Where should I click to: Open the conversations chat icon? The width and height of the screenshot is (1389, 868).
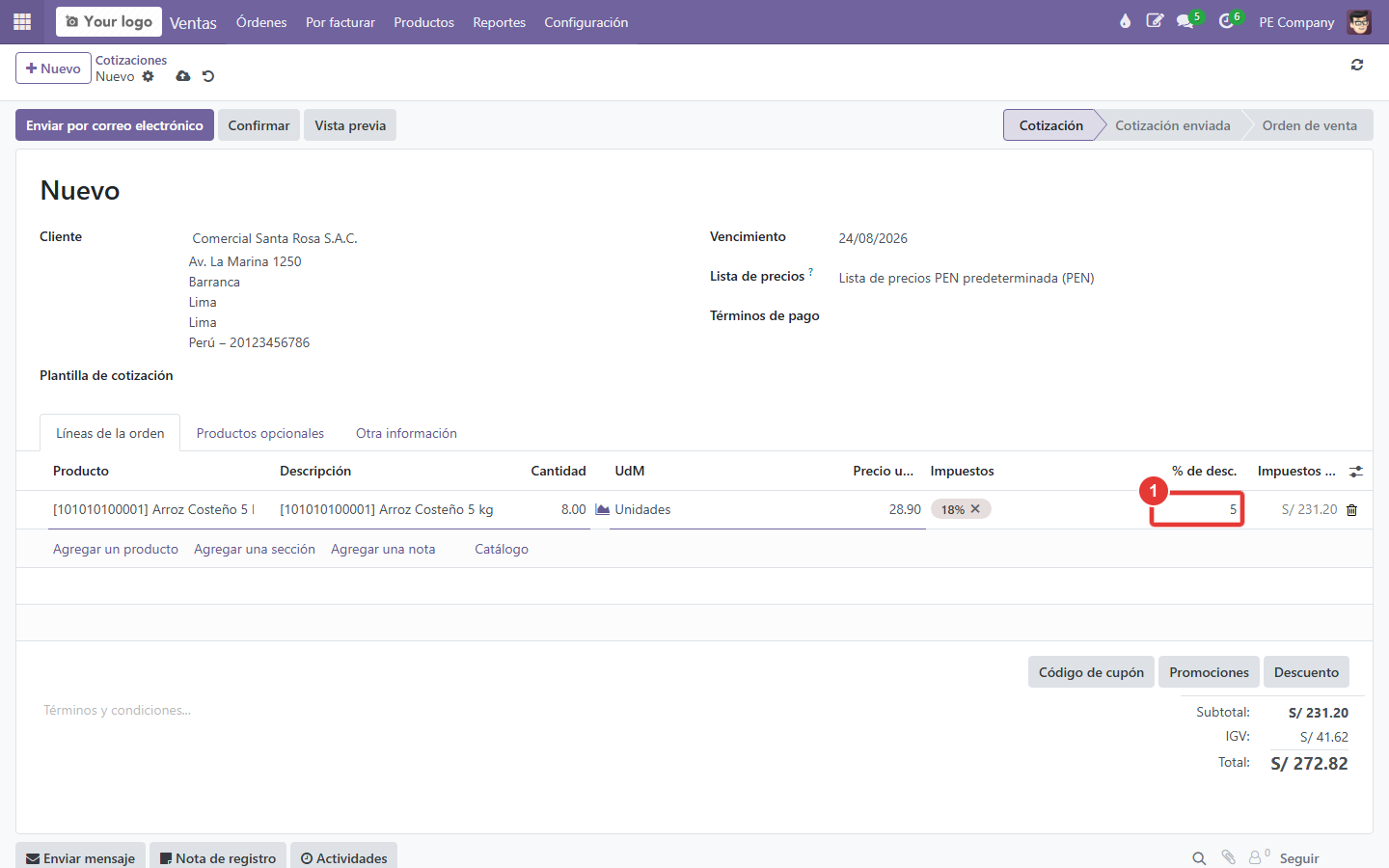point(1185,21)
